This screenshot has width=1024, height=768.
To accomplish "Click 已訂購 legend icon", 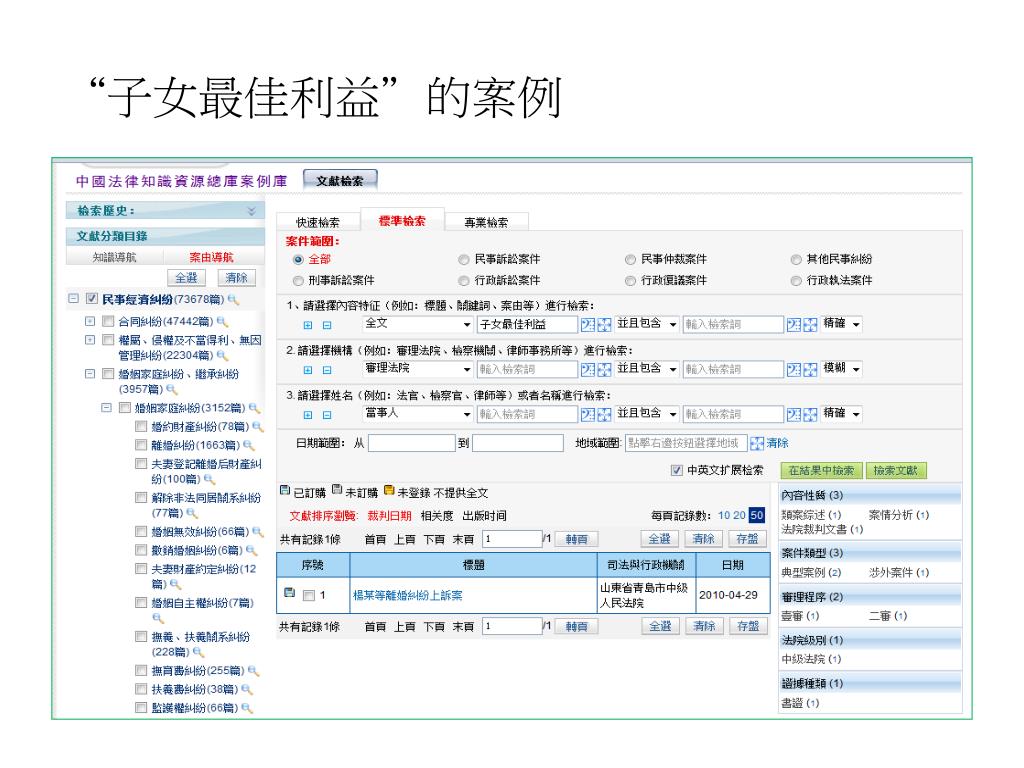I will tap(285, 490).
